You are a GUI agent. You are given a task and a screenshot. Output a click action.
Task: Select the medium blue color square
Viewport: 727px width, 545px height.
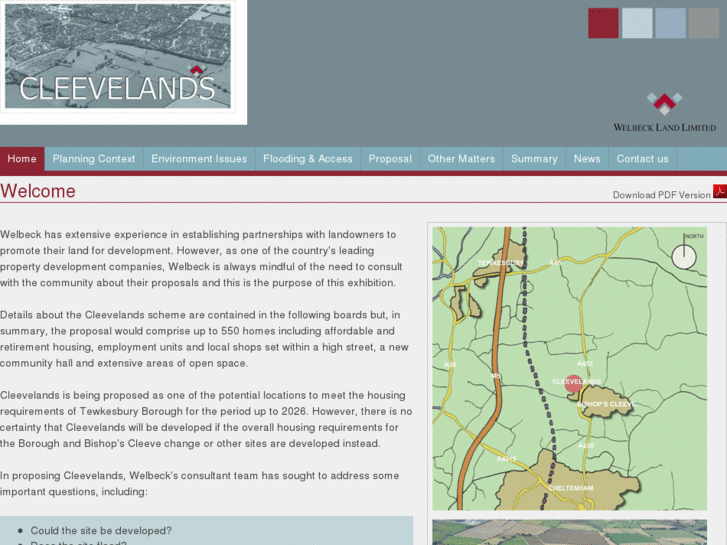point(670,23)
